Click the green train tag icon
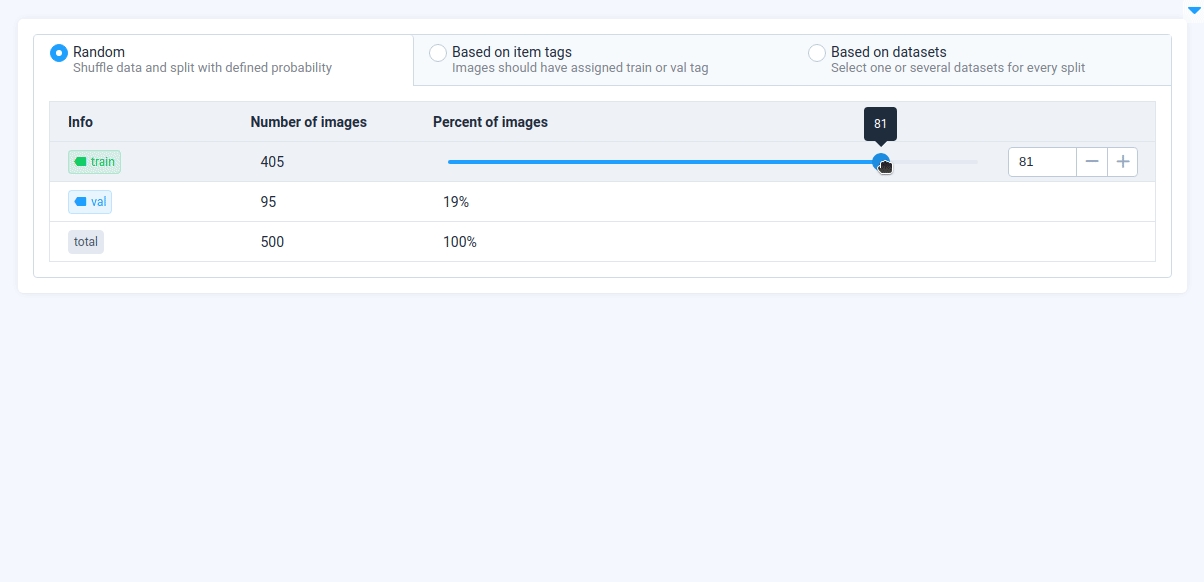The height and width of the screenshot is (582, 1204). [80, 162]
